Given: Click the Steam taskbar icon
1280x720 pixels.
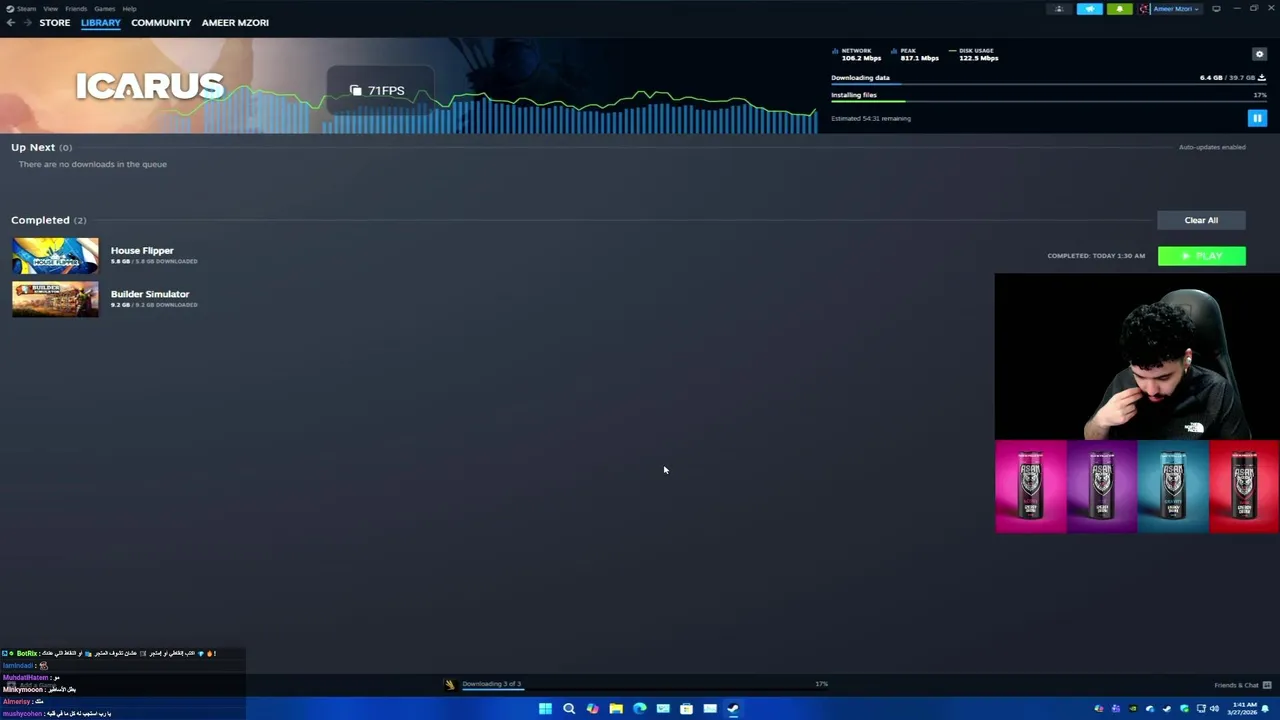Looking at the screenshot, I should 733,709.
